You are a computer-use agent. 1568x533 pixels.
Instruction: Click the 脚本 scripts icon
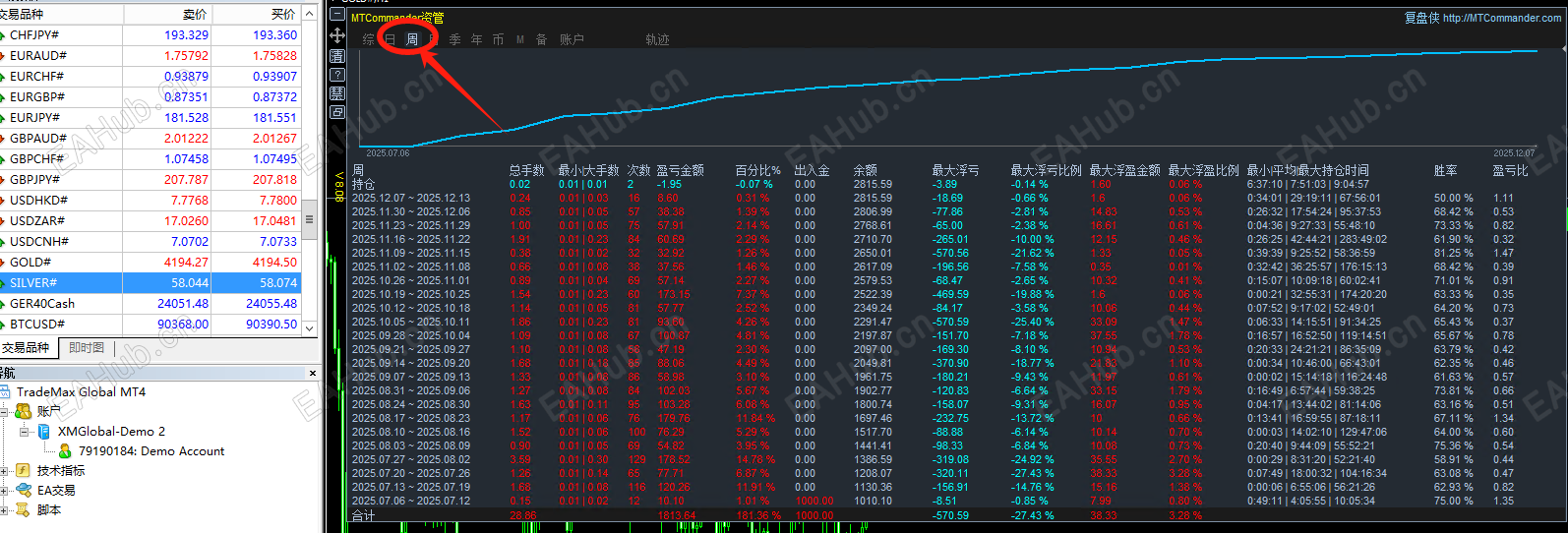24,509
